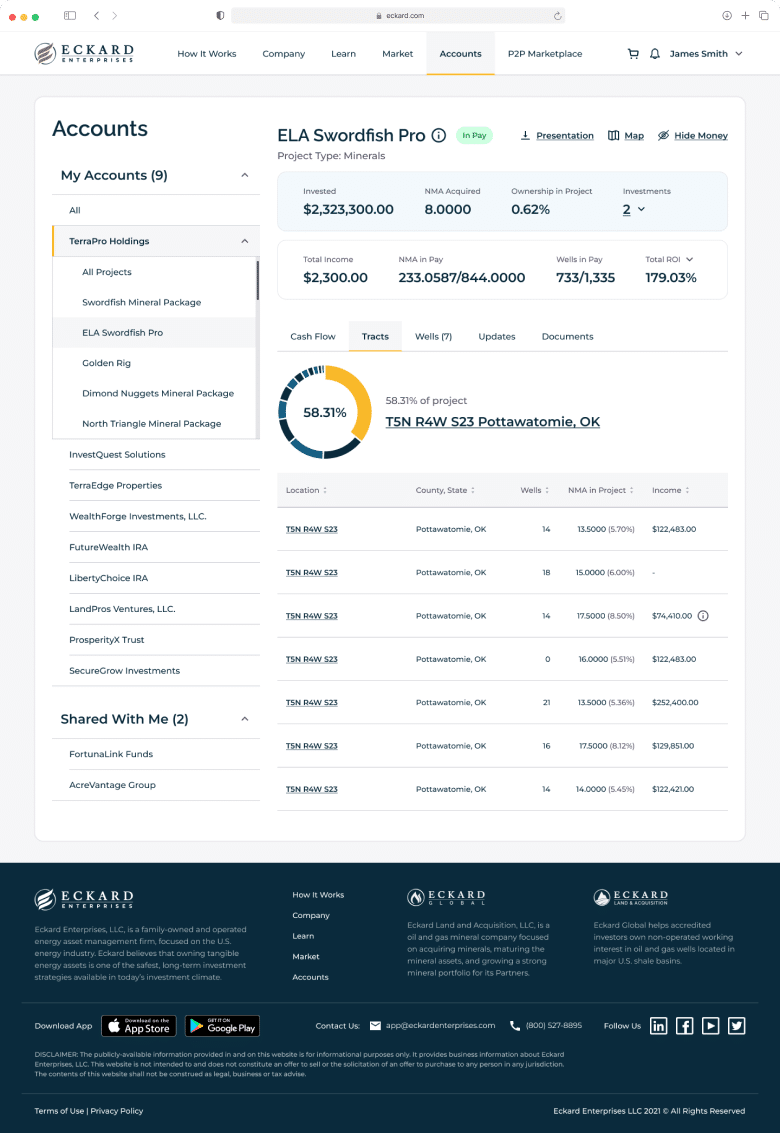
Task: Click Download on the App Store badge
Action: (139, 1026)
